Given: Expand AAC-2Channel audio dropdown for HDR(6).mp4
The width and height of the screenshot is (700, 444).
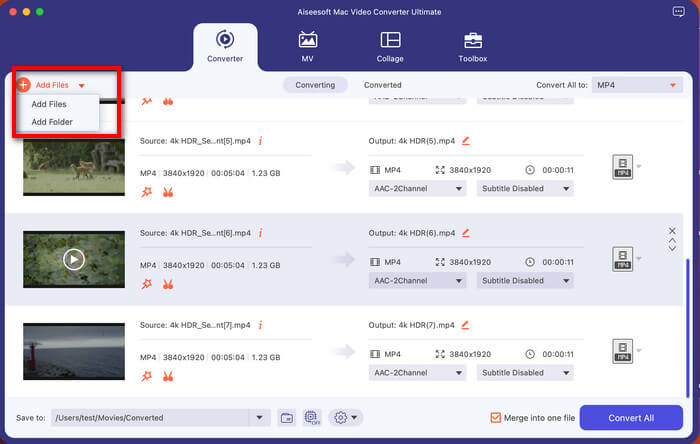Looking at the screenshot, I should click(417, 281).
